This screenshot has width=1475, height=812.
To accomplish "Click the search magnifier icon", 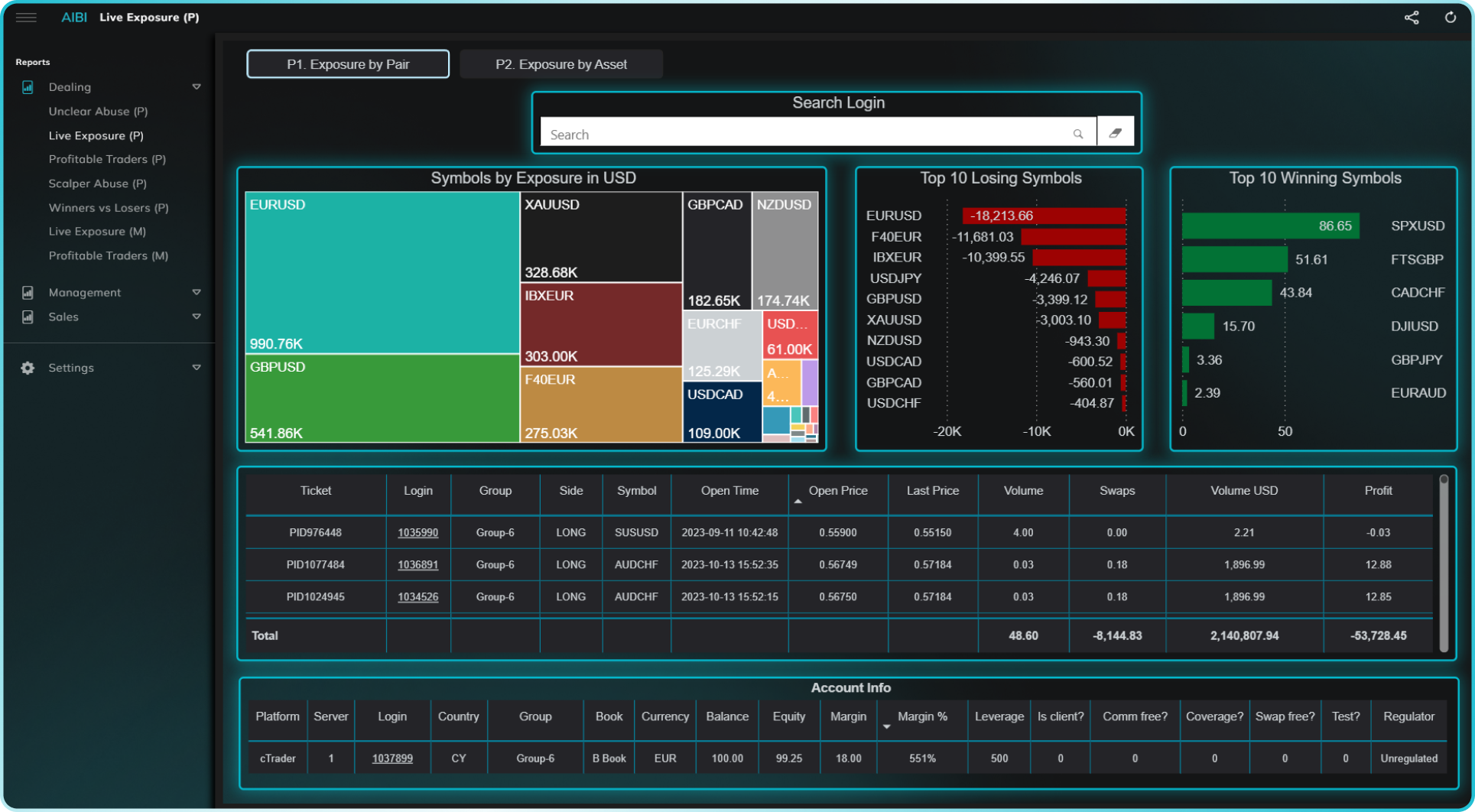I will (x=1078, y=134).
